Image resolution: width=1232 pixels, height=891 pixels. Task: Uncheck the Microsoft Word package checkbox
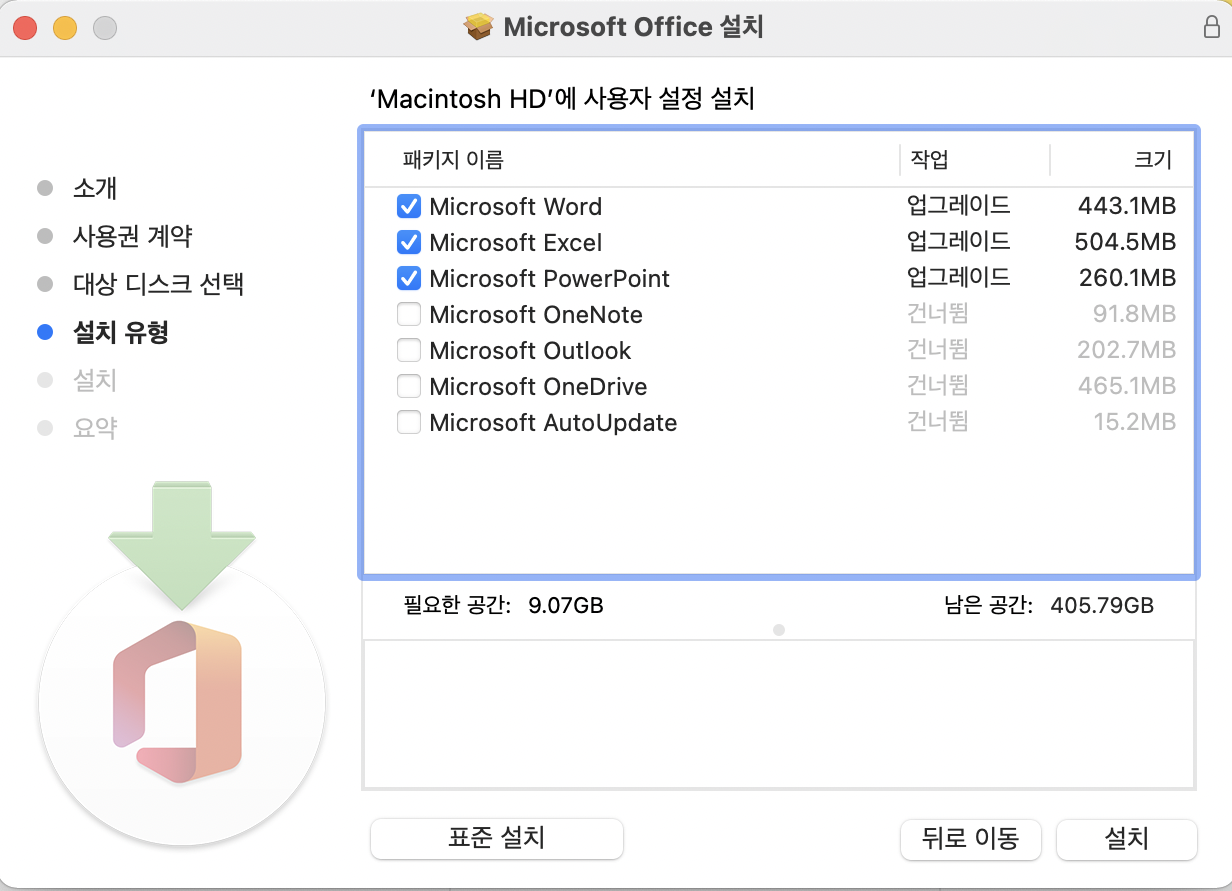(408, 207)
